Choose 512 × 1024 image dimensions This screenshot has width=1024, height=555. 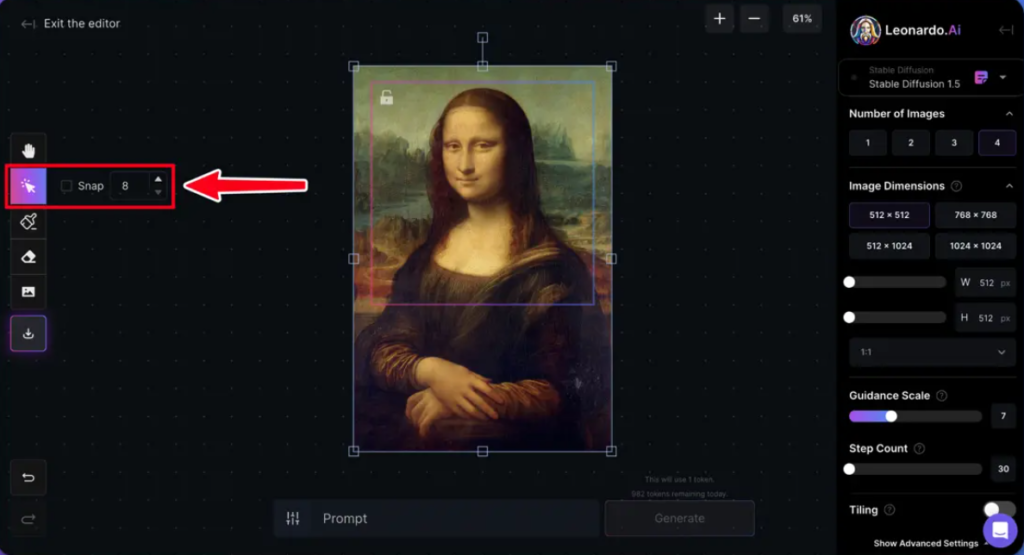[889, 246]
